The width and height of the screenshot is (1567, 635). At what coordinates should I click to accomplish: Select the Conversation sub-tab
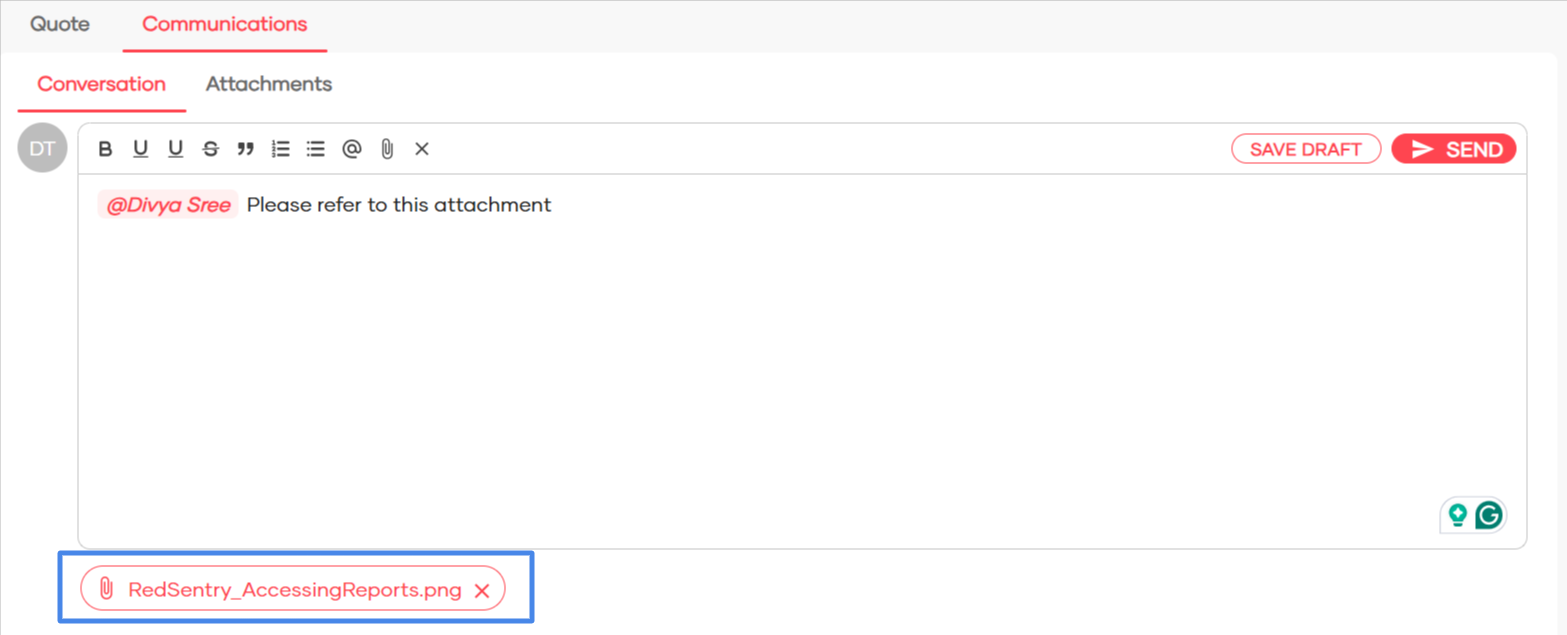pyautogui.click(x=102, y=84)
